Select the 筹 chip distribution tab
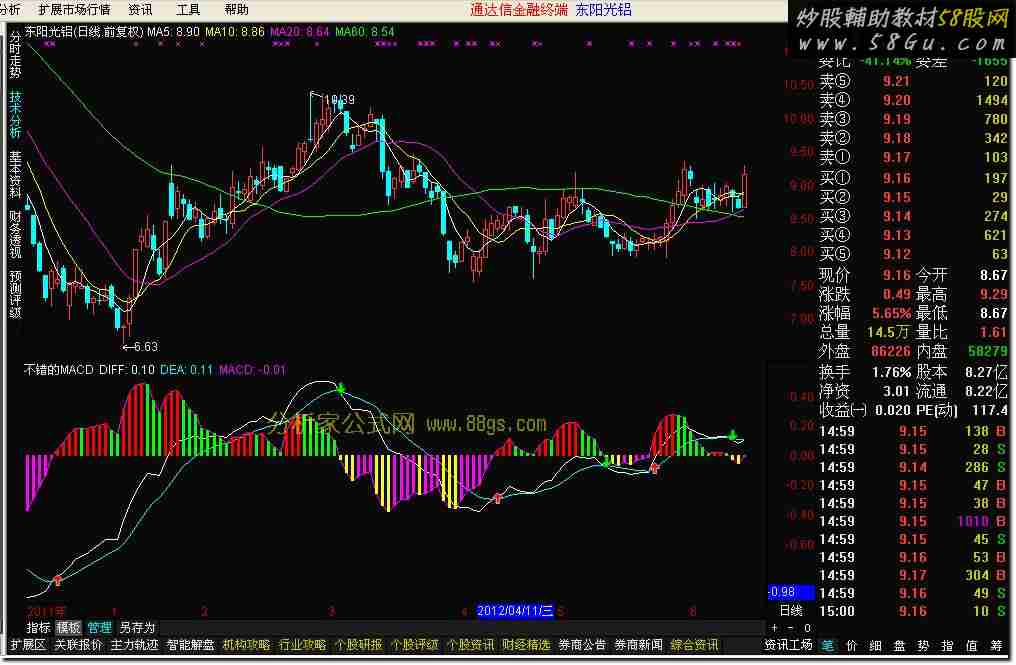 (996, 645)
